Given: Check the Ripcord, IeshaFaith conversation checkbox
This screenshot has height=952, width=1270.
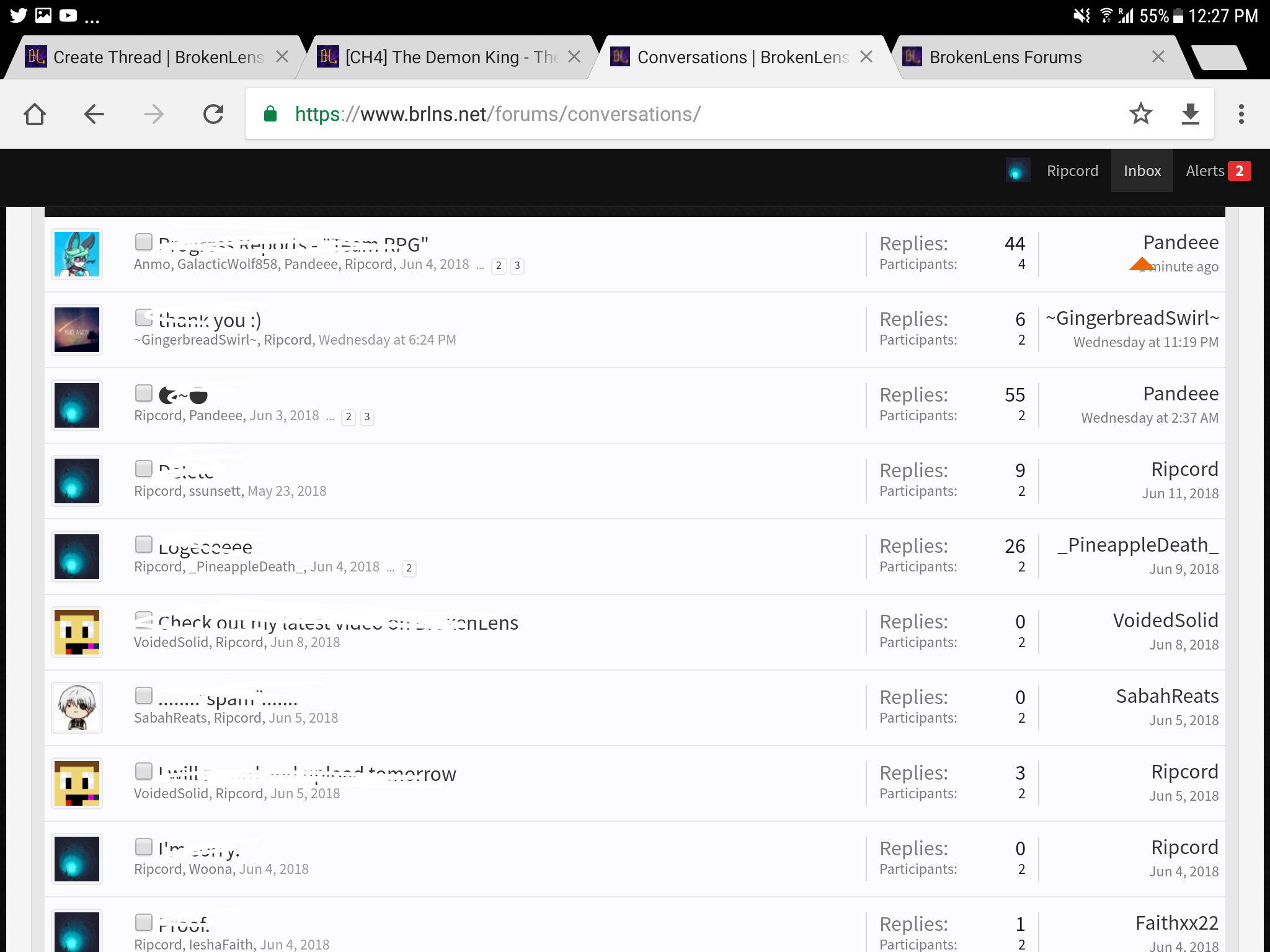Looking at the screenshot, I should (x=144, y=922).
